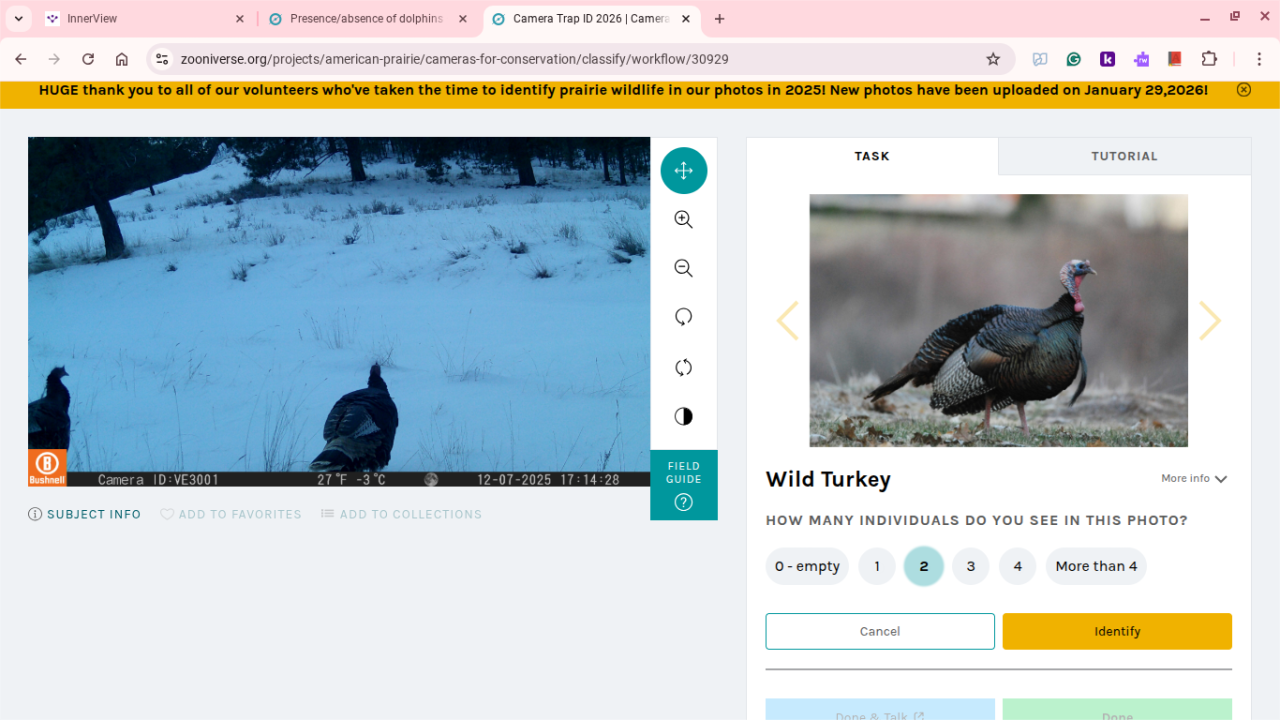Image resolution: width=1280 pixels, height=720 pixels.
Task: Choose 3 individuals
Action: (971, 566)
